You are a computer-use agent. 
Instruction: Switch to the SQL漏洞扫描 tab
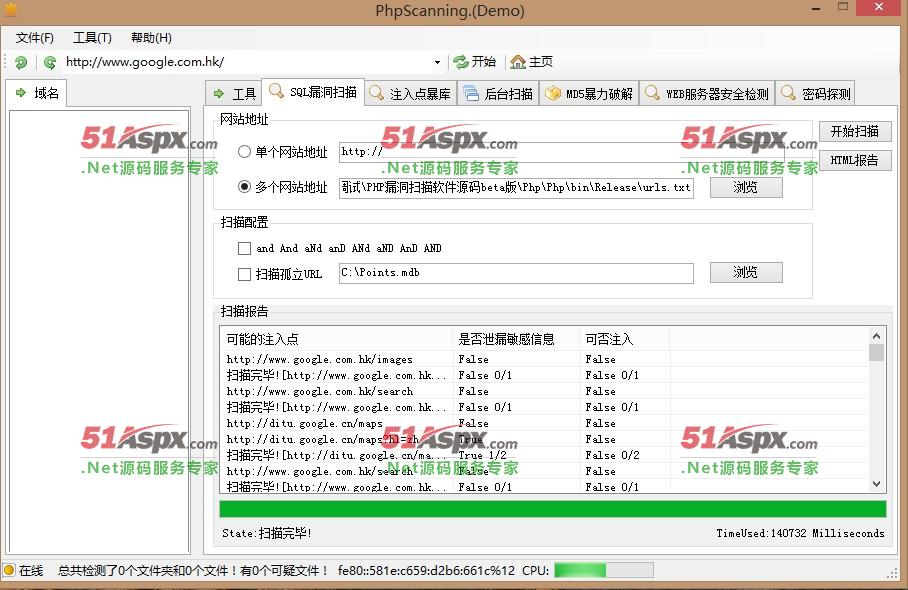point(313,92)
